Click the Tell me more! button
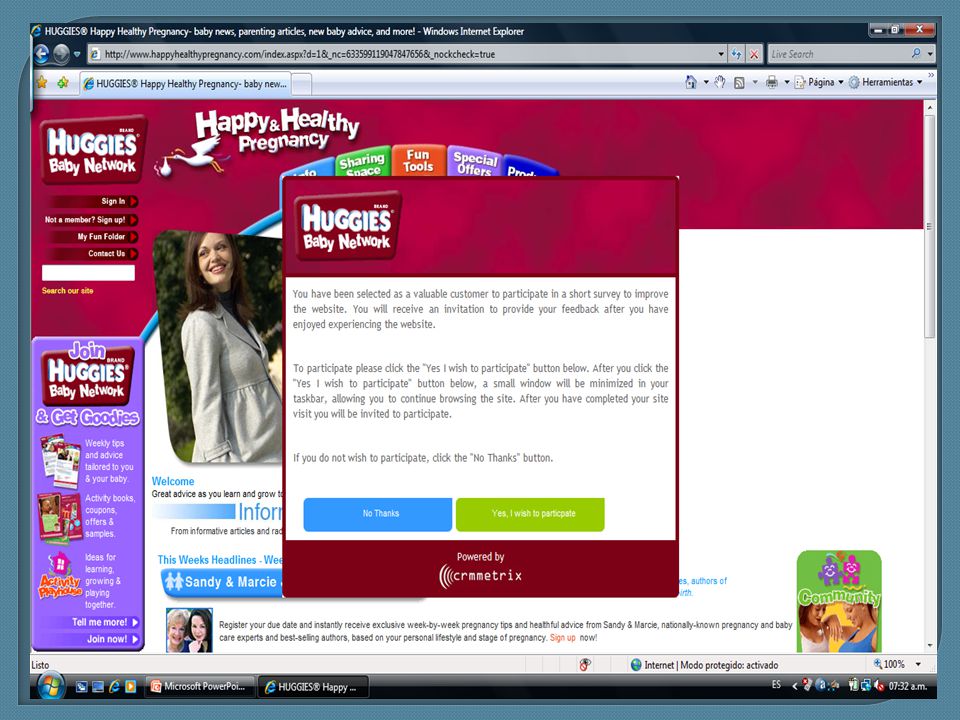960x720 pixels. 105,622
